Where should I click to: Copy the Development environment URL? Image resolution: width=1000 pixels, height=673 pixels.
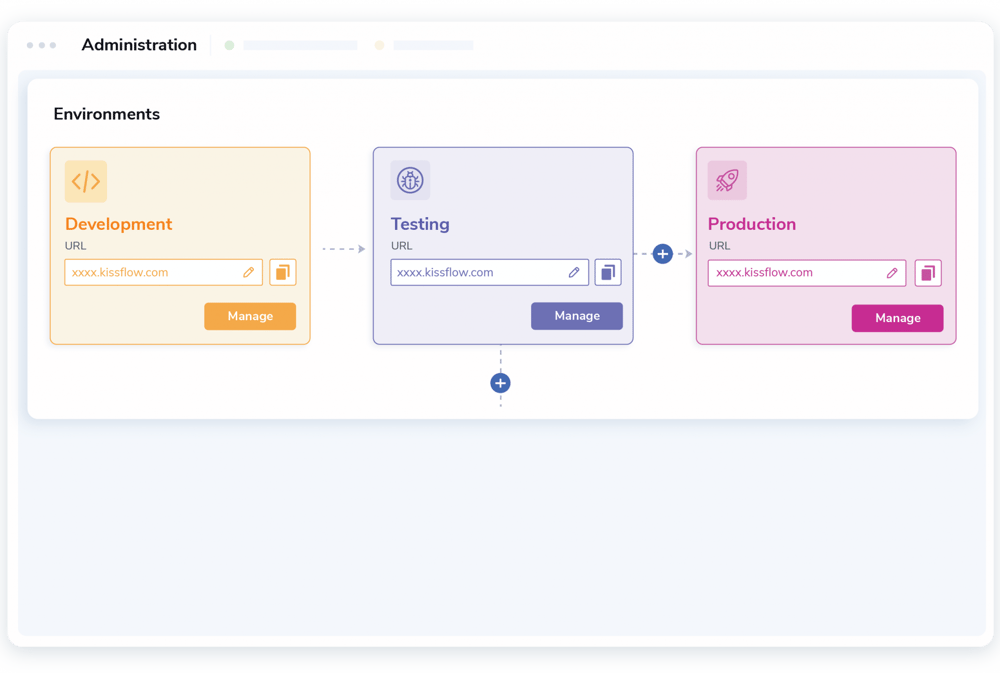tap(281, 272)
